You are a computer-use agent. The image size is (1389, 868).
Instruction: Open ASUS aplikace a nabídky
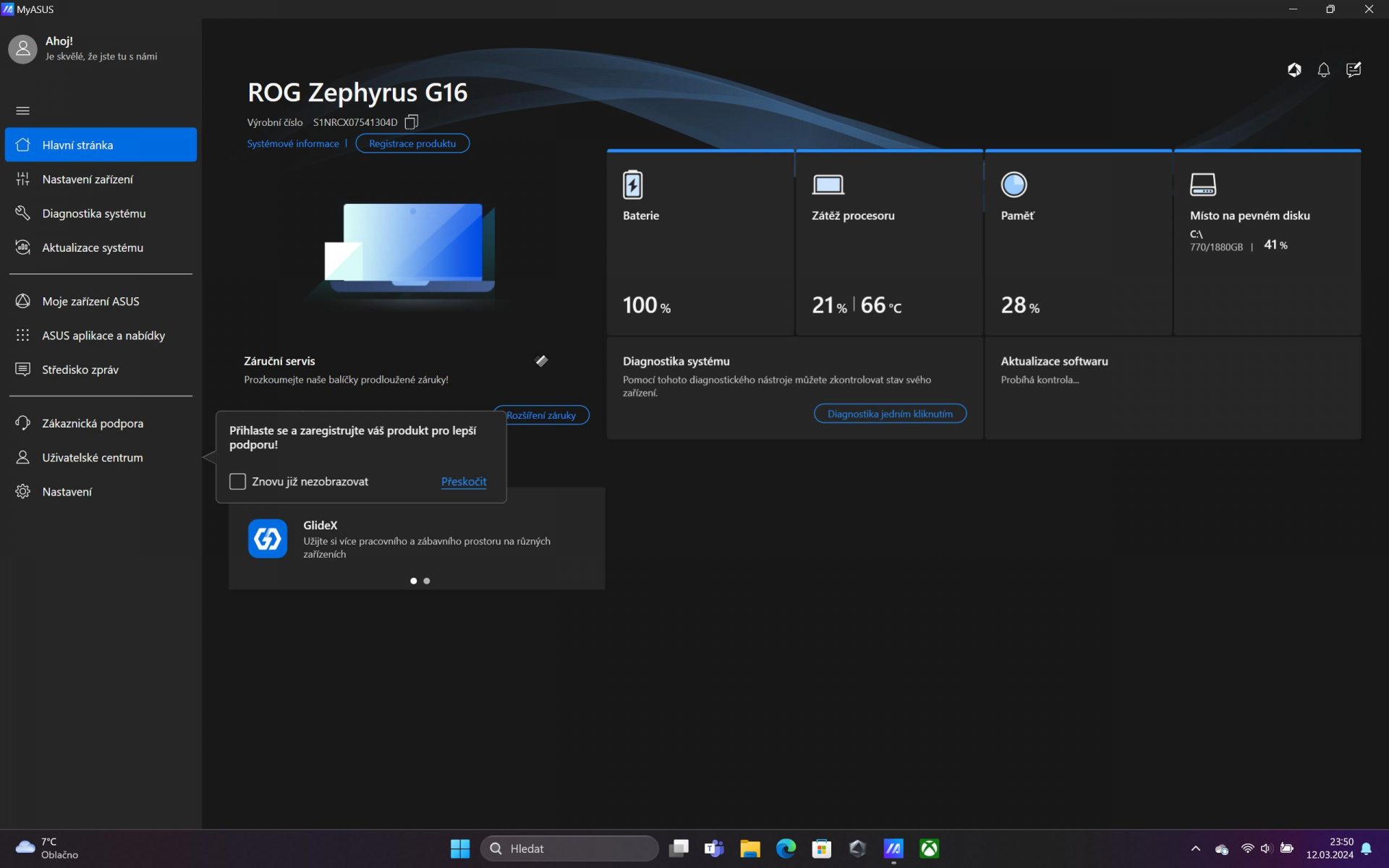coord(101,335)
